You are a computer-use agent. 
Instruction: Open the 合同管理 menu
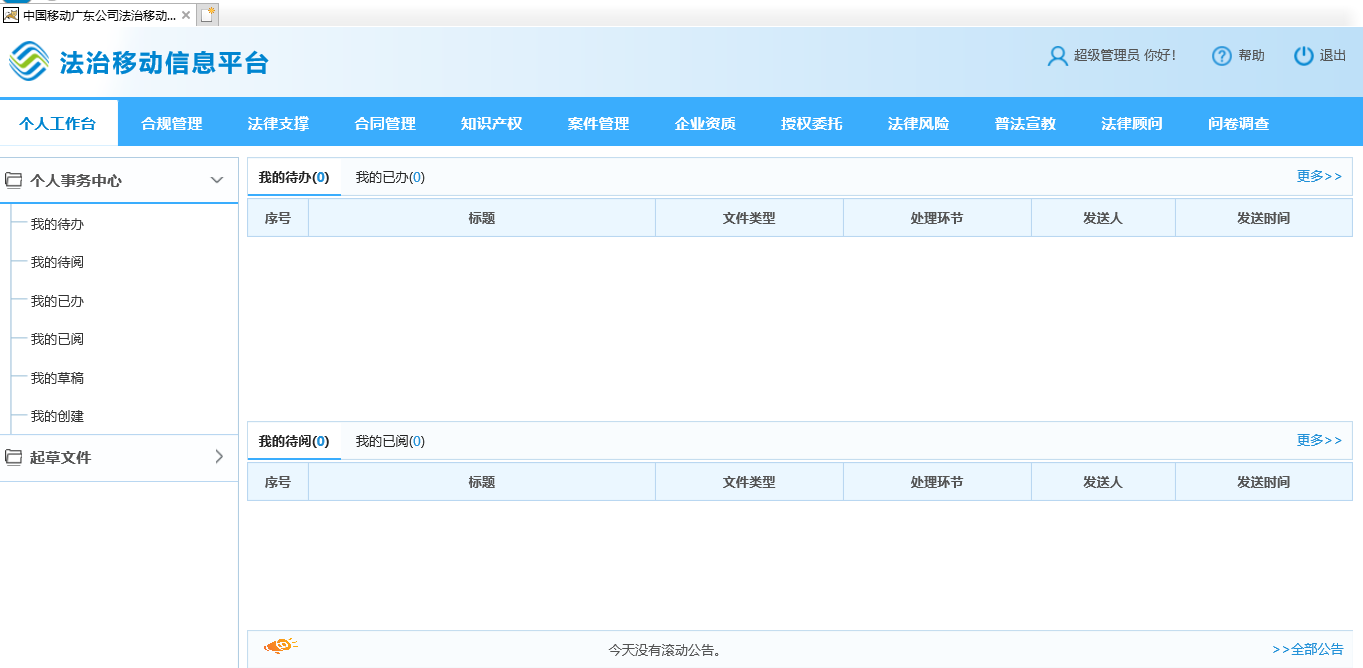[x=385, y=124]
